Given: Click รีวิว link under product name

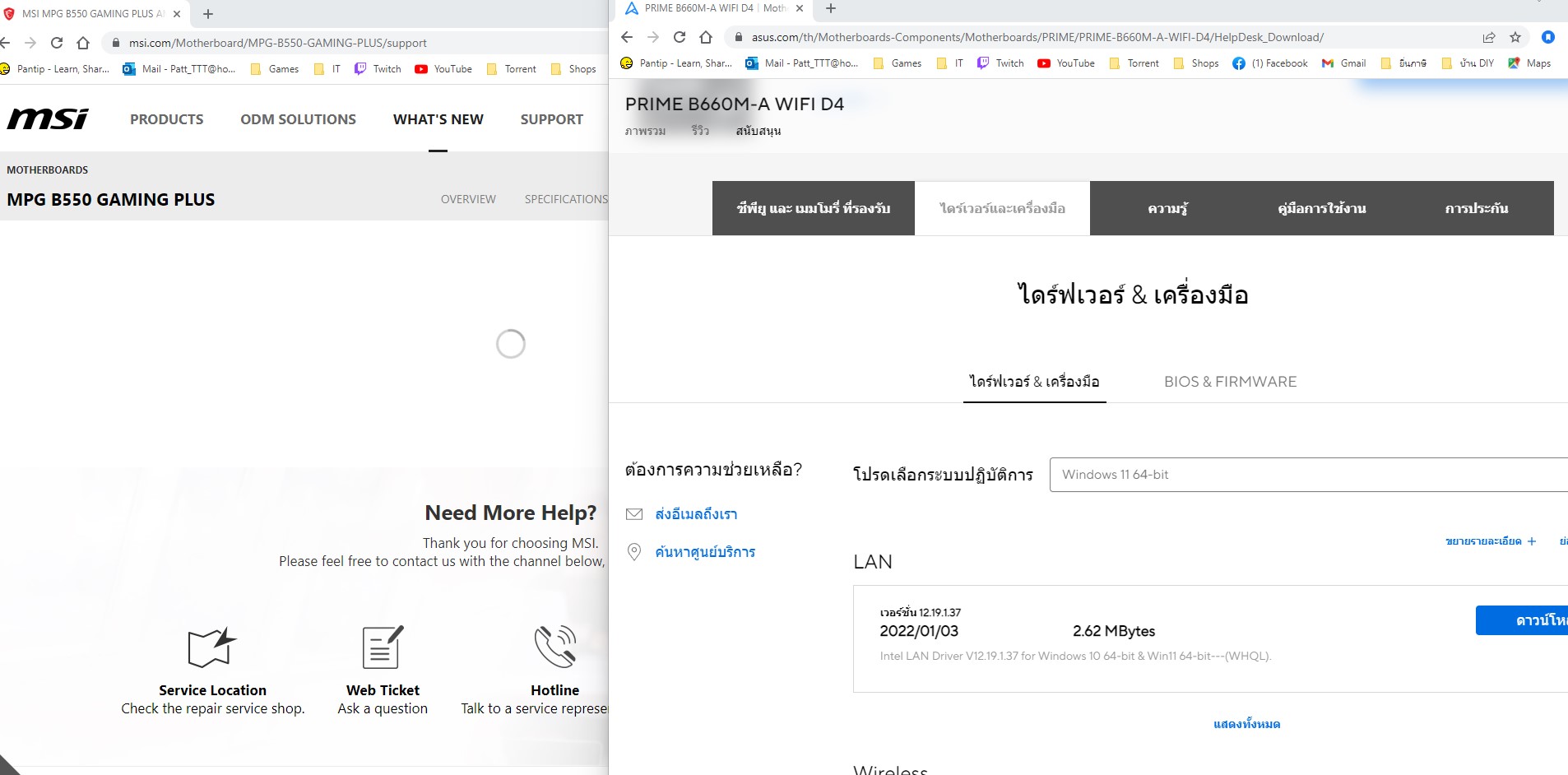Looking at the screenshot, I should tap(700, 131).
